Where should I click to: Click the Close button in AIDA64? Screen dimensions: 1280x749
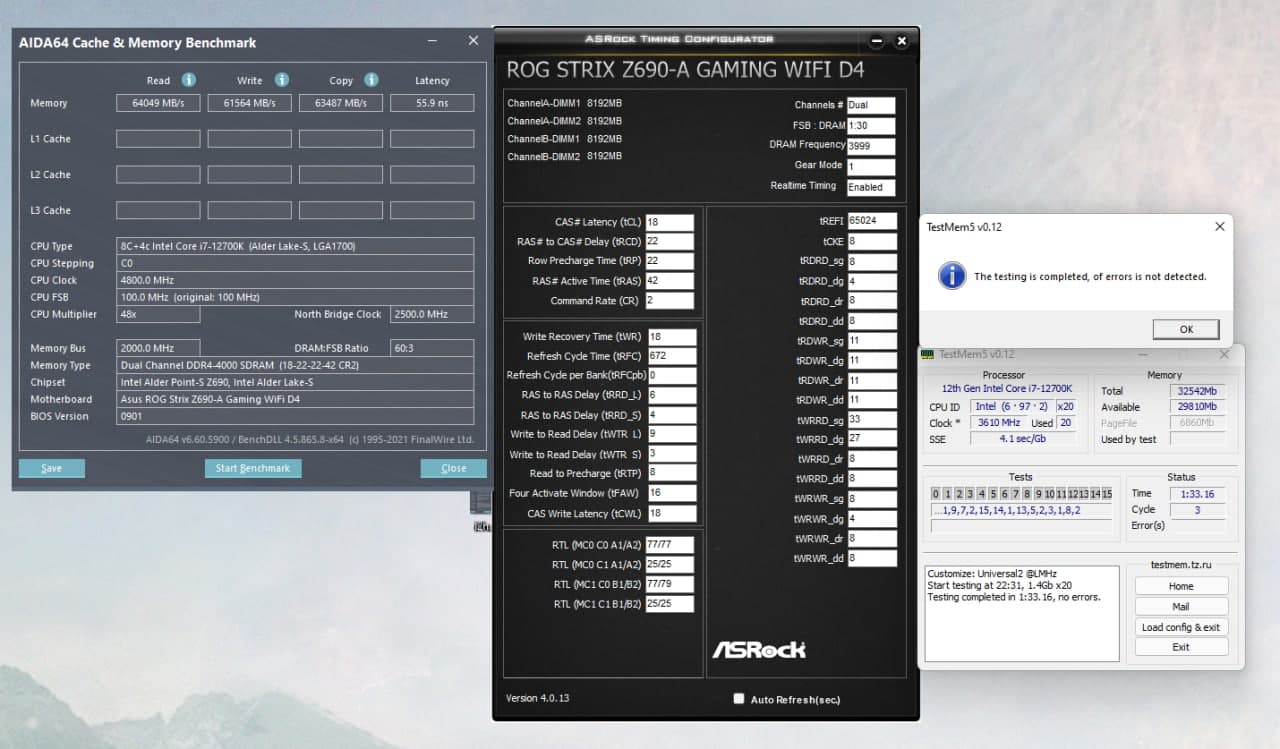pyautogui.click(x=453, y=468)
